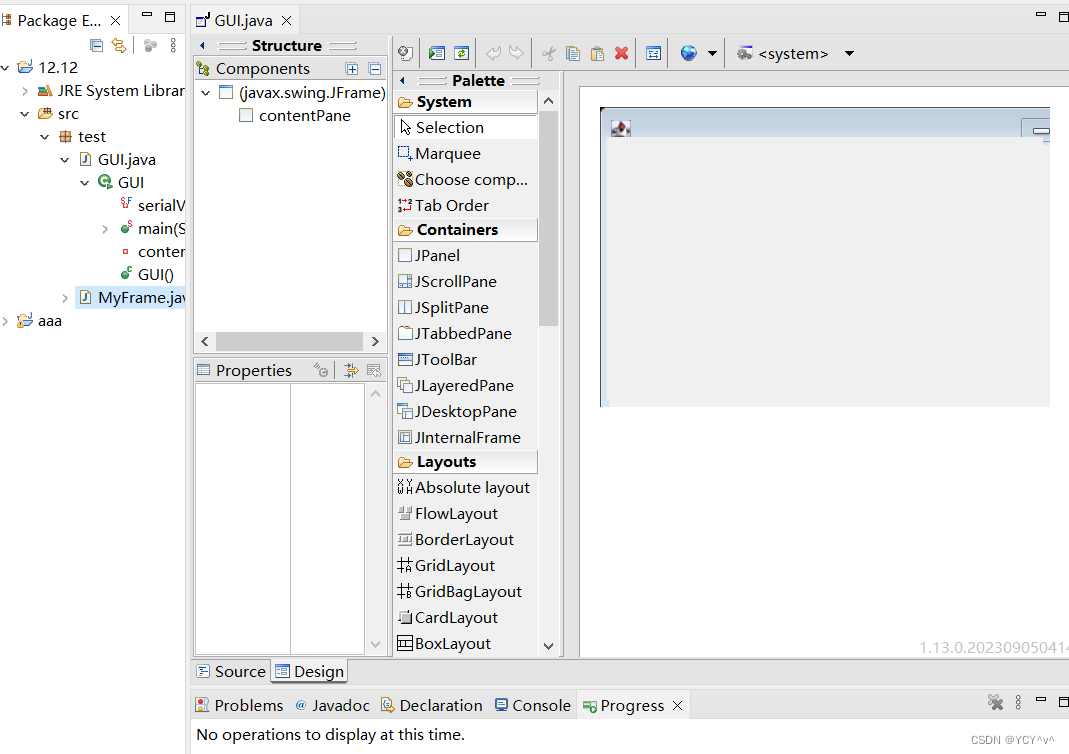Choose BoxLayout in Palette
1069x754 pixels.
pyautogui.click(x=466, y=643)
